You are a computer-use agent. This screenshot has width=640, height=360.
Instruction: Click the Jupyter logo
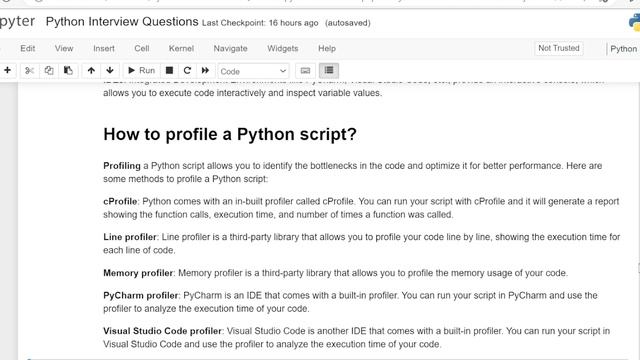pyautogui.click(x=17, y=22)
